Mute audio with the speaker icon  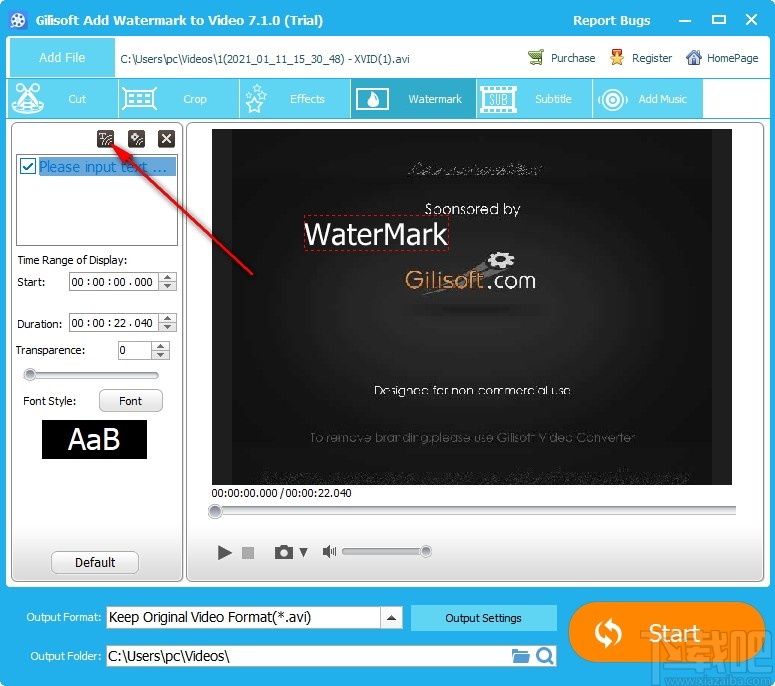(x=329, y=552)
